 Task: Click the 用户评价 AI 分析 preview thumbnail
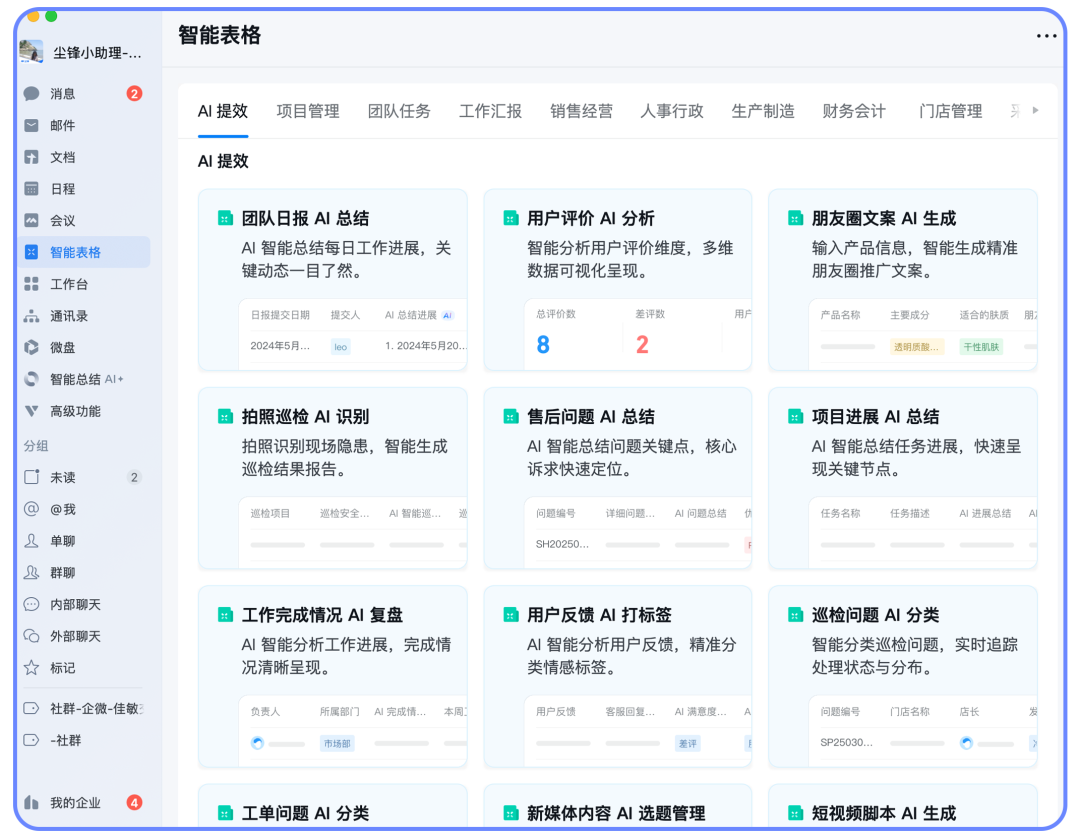[638, 335]
